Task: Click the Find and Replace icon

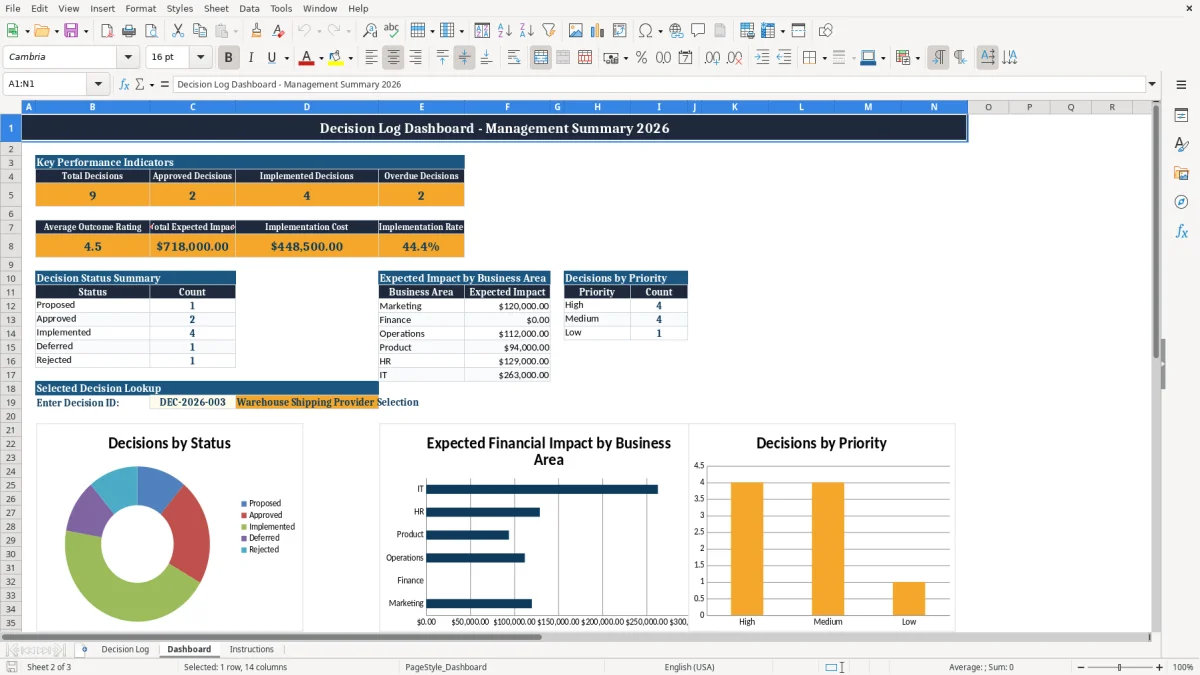Action: 370,31
